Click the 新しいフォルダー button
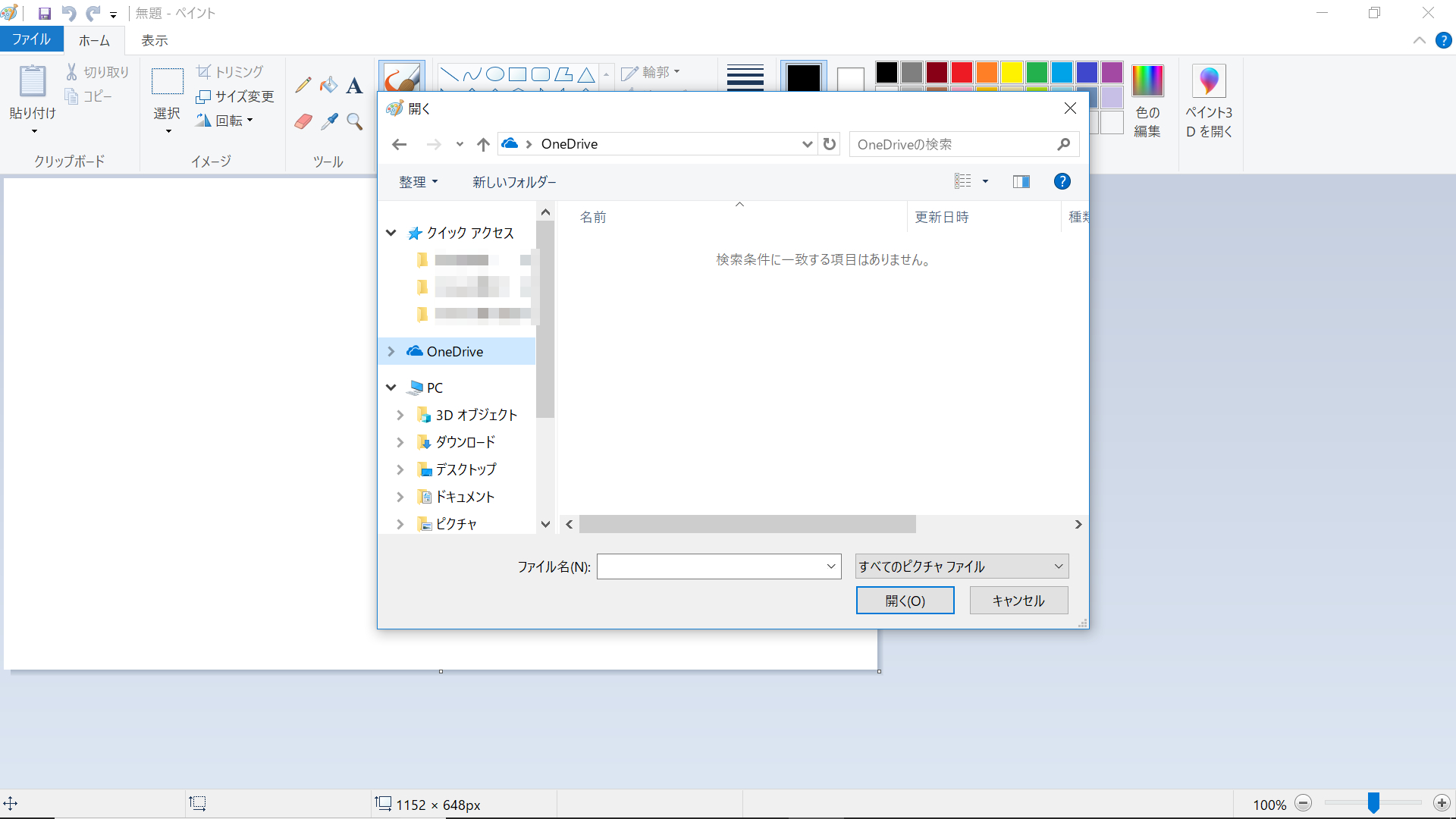This screenshot has width=1456, height=819. pos(514,182)
